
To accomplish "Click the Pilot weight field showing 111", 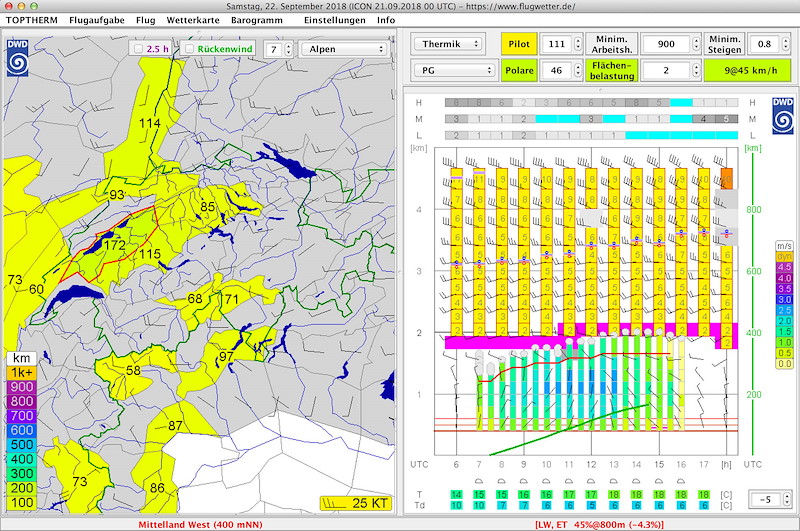I will click(557, 44).
